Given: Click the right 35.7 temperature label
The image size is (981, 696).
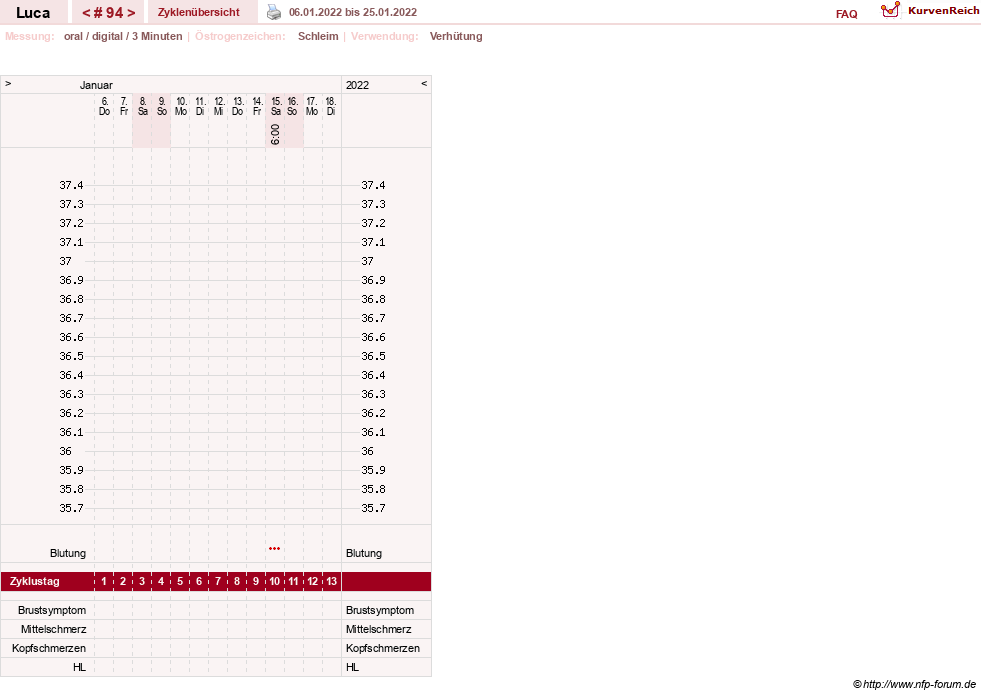Looking at the screenshot, I should (x=373, y=508).
